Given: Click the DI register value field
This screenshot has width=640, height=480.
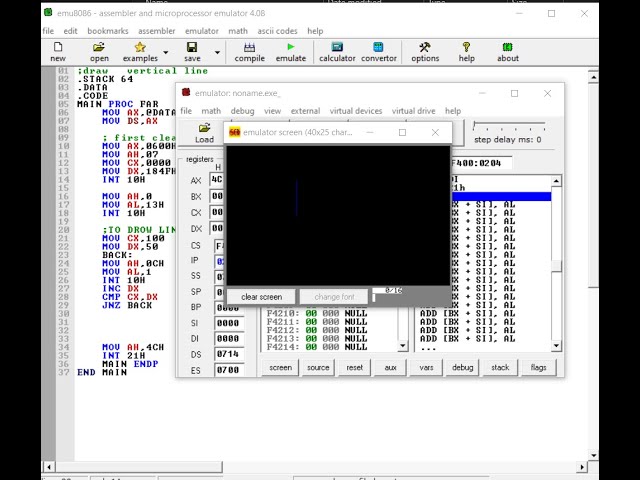Looking at the screenshot, I should [229, 338].
